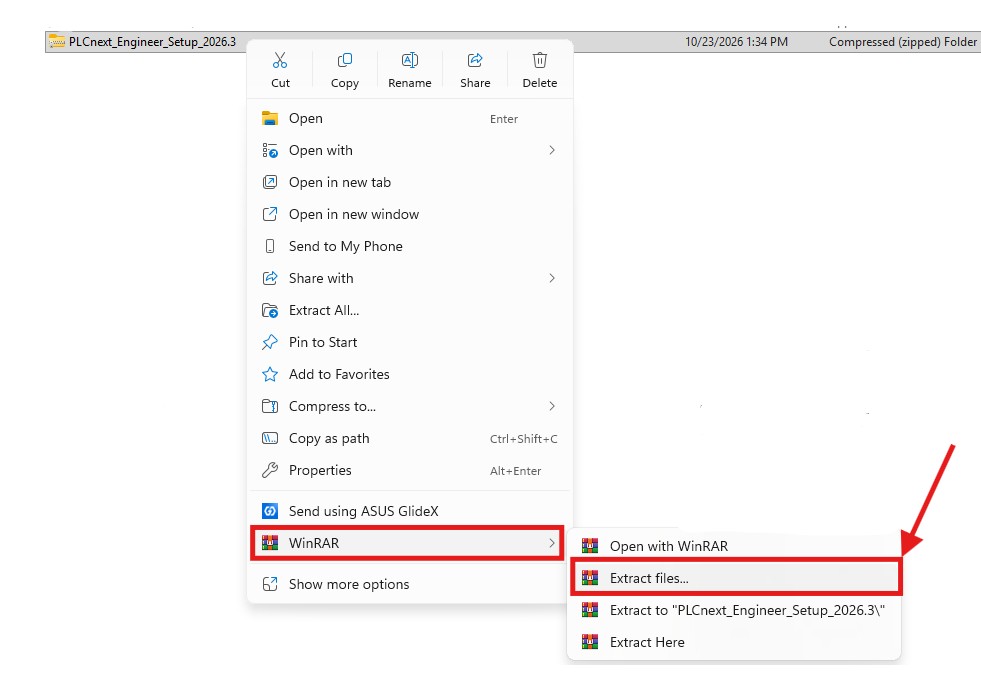Click the wrench icon for Properties
The height and width of the screenshot is (675, 981).
270,470
